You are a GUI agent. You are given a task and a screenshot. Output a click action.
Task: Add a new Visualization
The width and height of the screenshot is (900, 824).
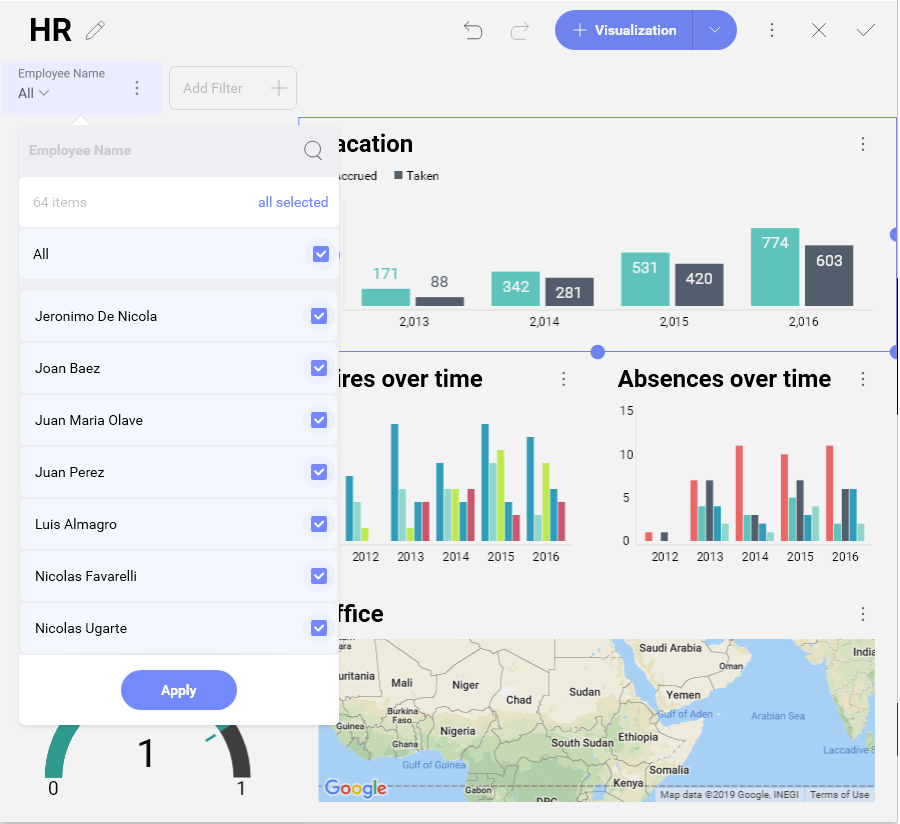[x=624, y=31]
